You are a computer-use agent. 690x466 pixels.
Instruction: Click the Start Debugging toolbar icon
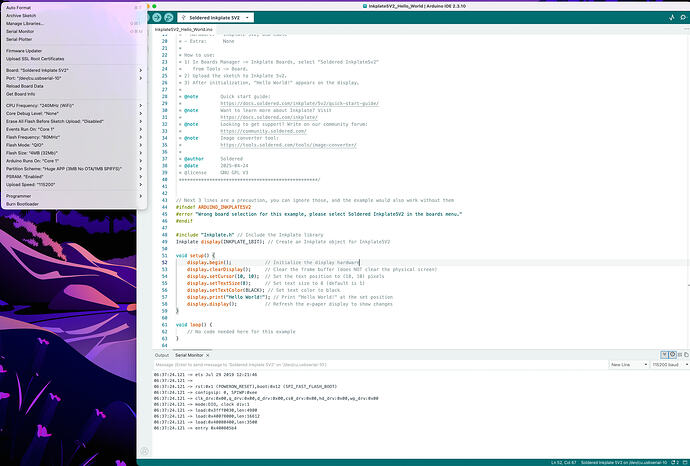(x=169, y=18)
